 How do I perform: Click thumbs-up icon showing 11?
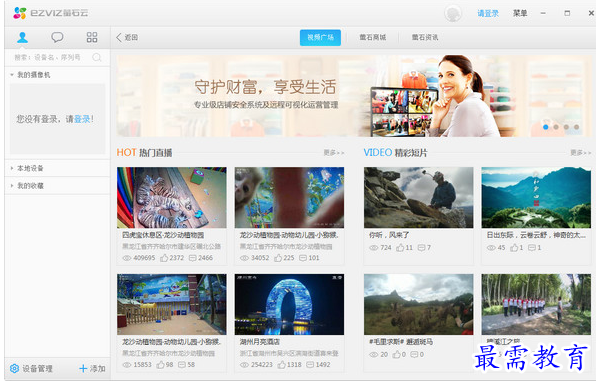point(400,248)
